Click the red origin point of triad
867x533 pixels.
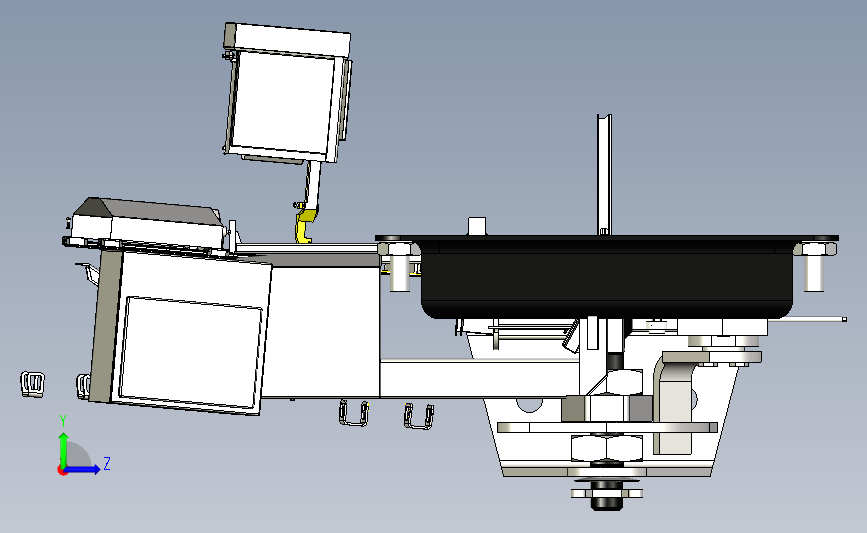pos(62,471)
